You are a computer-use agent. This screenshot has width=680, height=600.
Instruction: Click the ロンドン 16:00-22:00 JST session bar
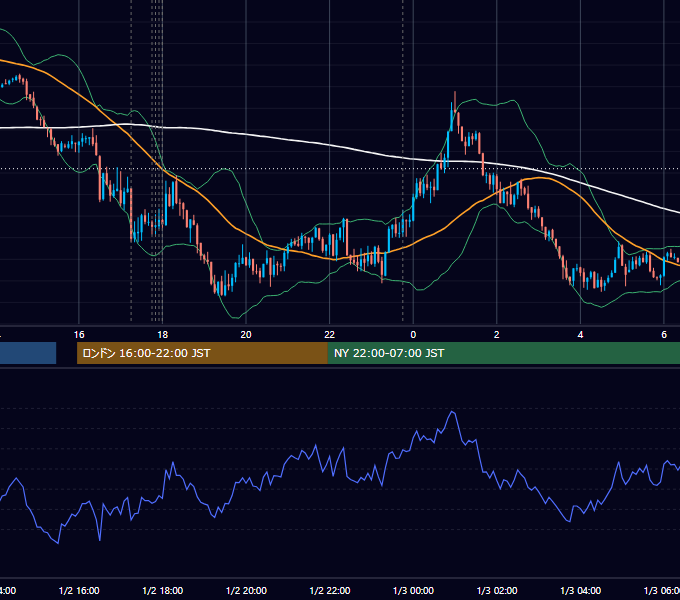pos(202,353)
